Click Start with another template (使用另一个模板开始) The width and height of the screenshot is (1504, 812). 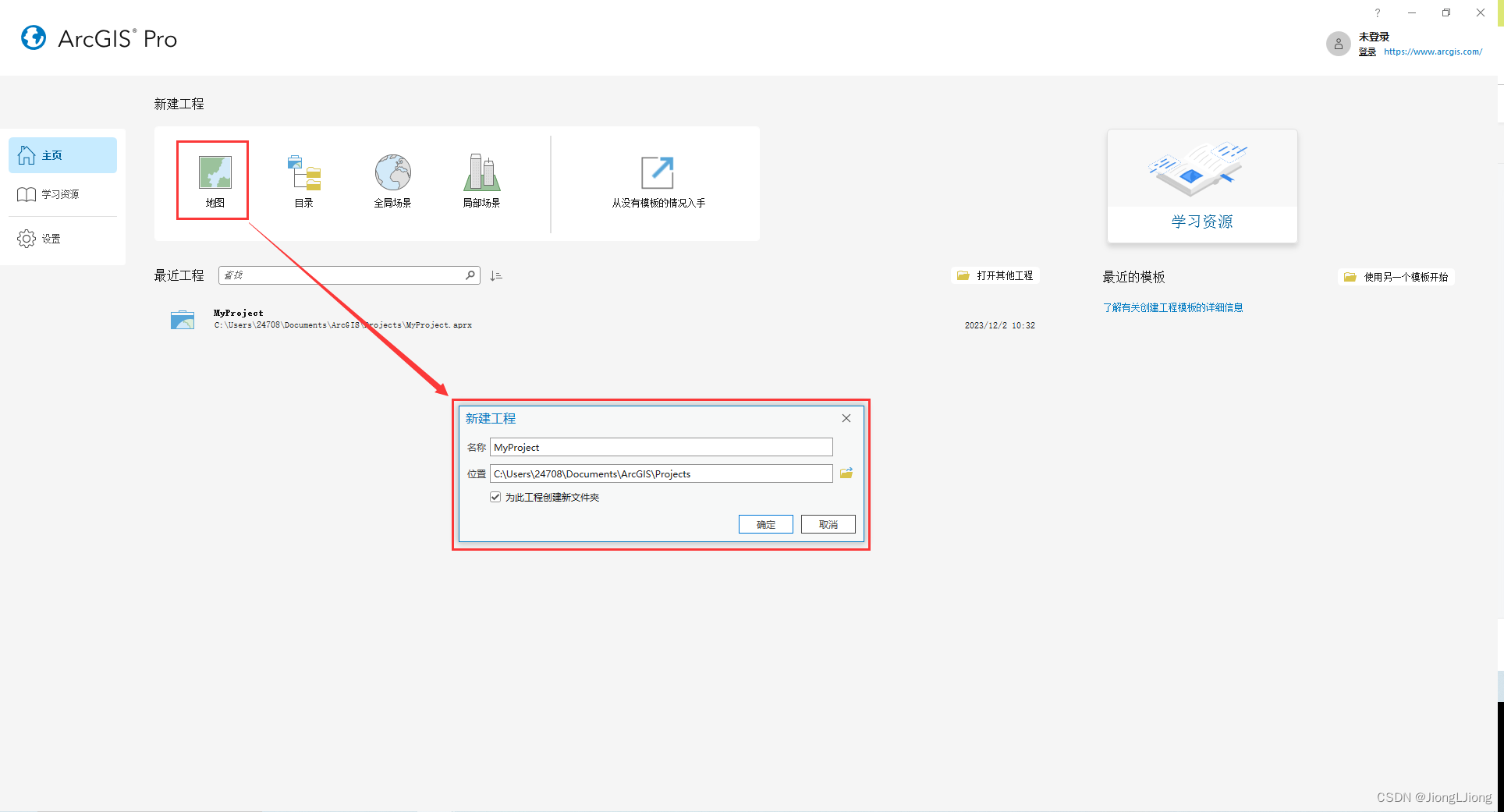pos(1396,277)
